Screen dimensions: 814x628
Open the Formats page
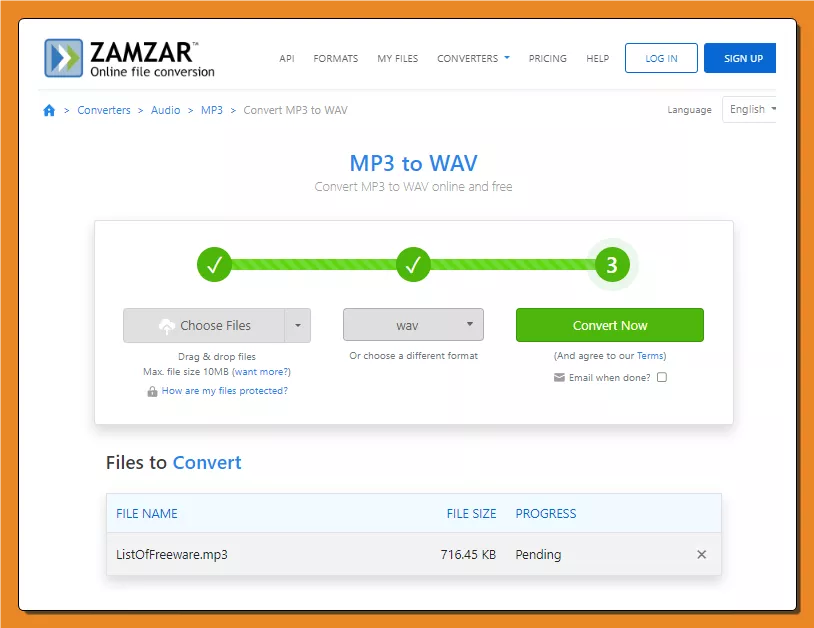335,59
